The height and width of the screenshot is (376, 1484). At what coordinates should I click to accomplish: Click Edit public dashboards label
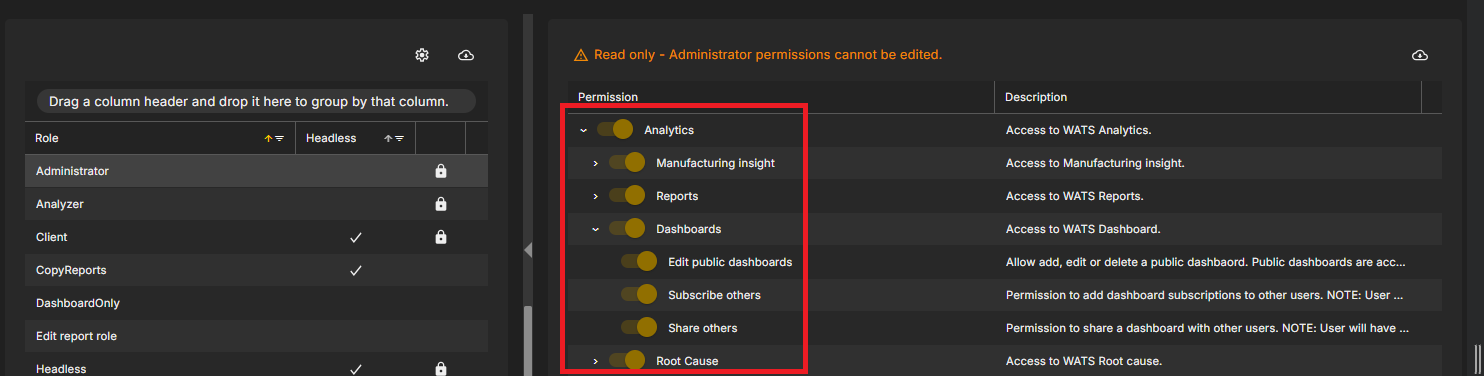730,262
